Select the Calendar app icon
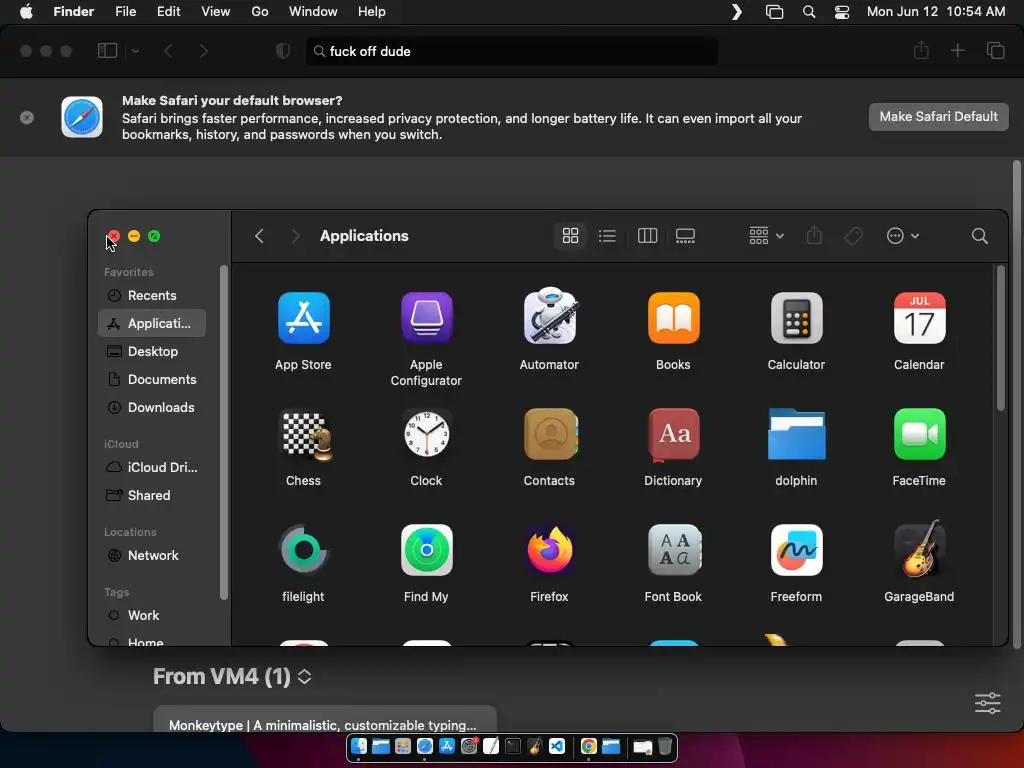Viewport: 1024px width, 768px height. [x=919, y=318]
